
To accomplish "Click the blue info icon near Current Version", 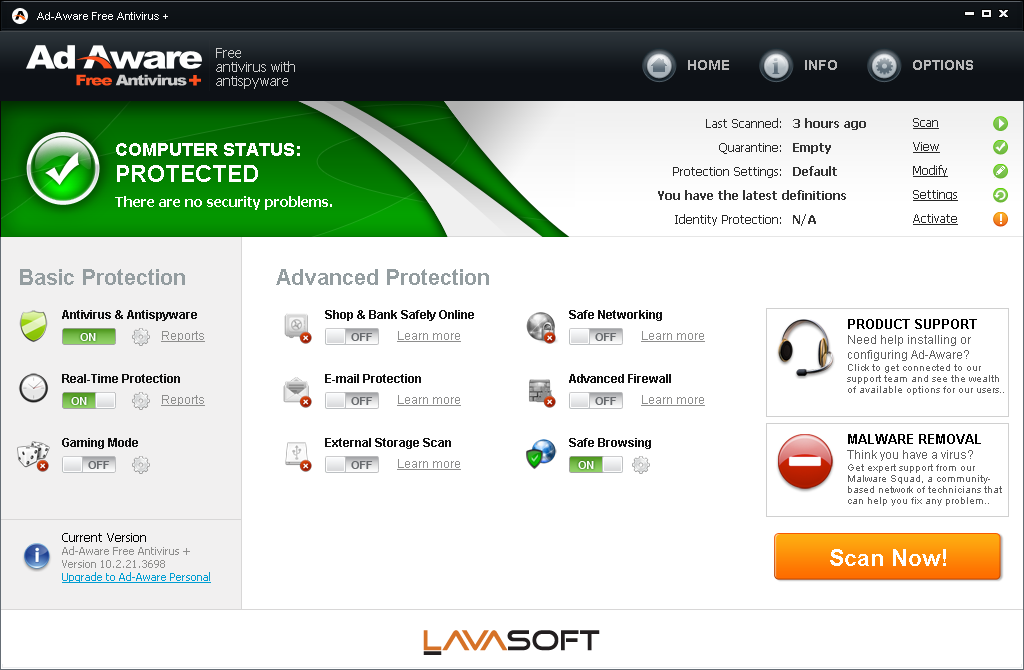I will pyautogui.click(x=37, y=556).
